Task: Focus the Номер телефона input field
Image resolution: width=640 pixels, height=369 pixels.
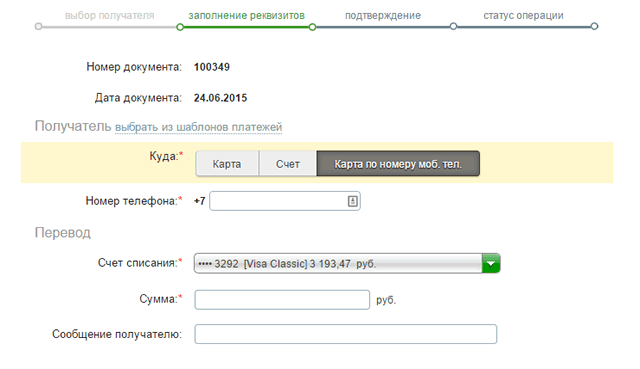Action: 285,201
